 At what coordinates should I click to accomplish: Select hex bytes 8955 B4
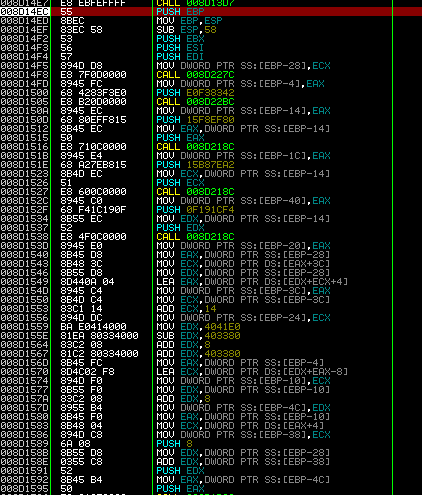click(81, 408)
